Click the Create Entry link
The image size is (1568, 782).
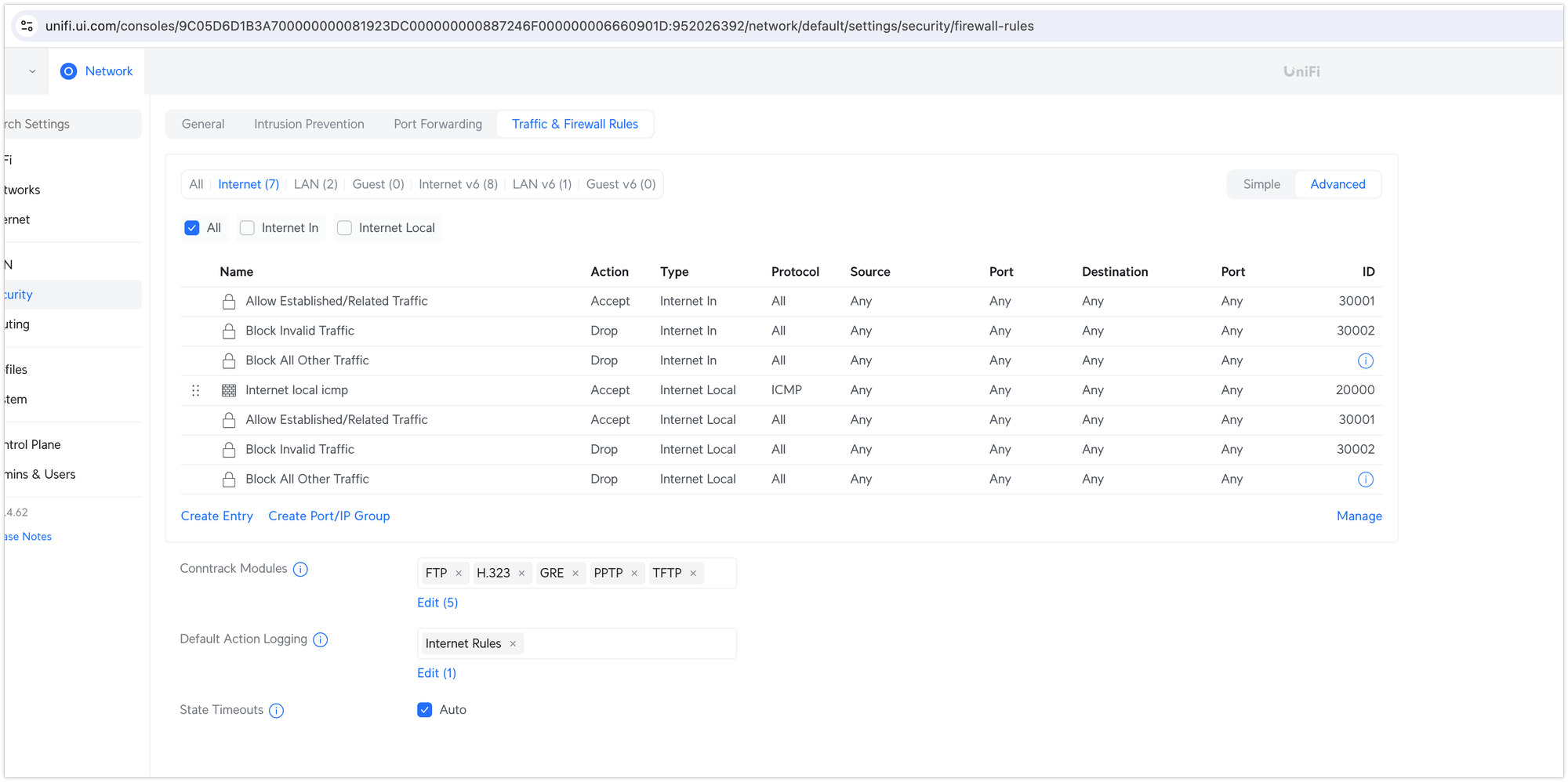pyautogui.click(x=217, y=516)
